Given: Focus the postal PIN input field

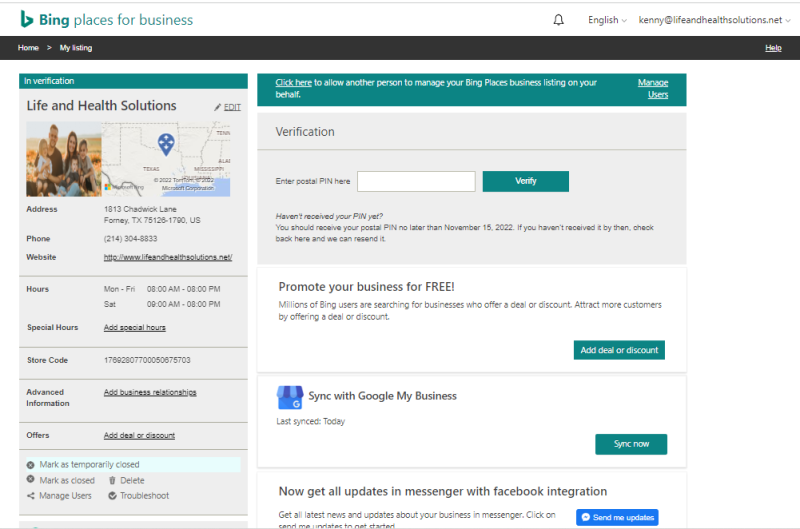Looking at the screenshot, I should 416,181.
